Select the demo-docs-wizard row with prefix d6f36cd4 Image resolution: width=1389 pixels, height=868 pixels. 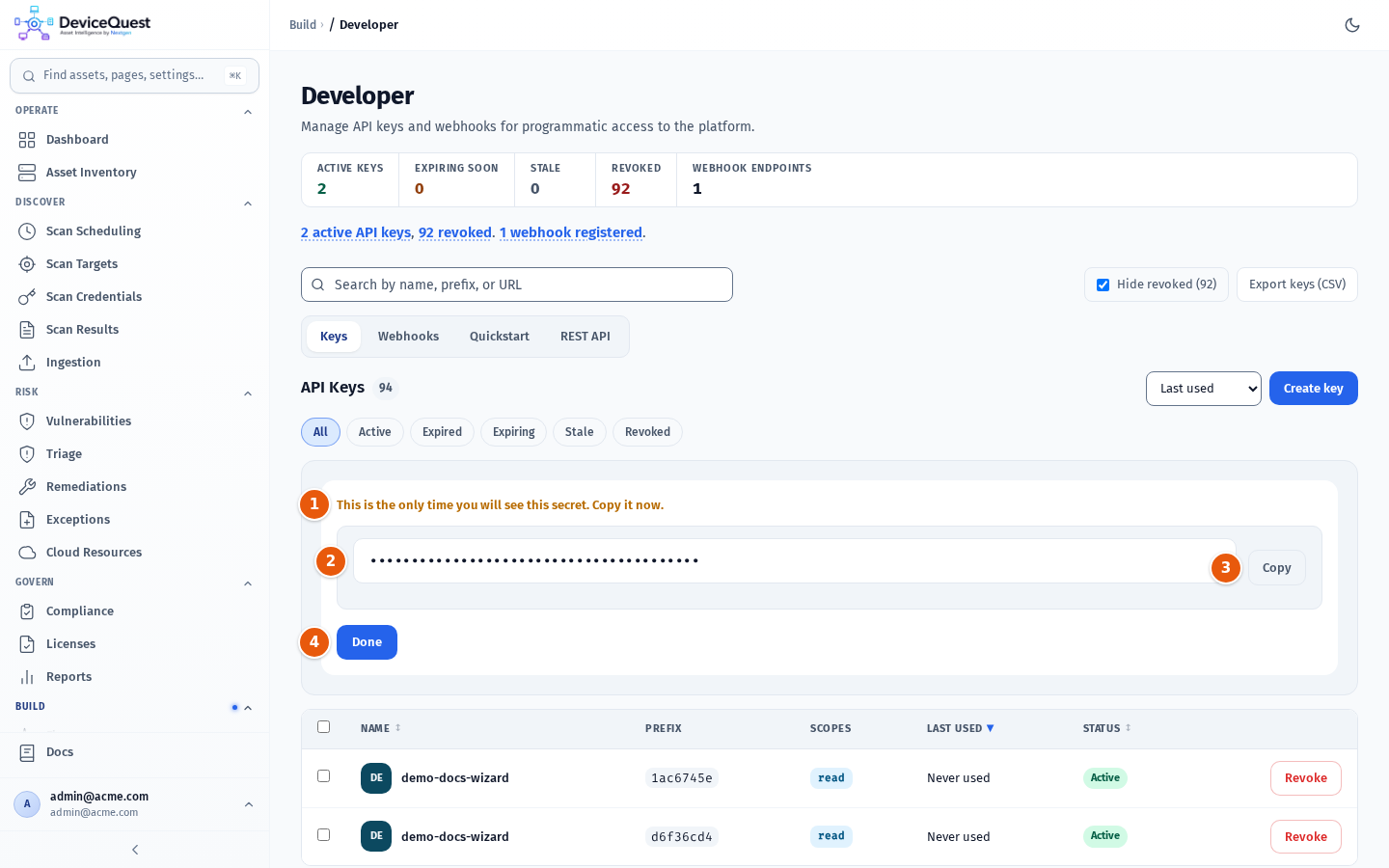point(323,835)
